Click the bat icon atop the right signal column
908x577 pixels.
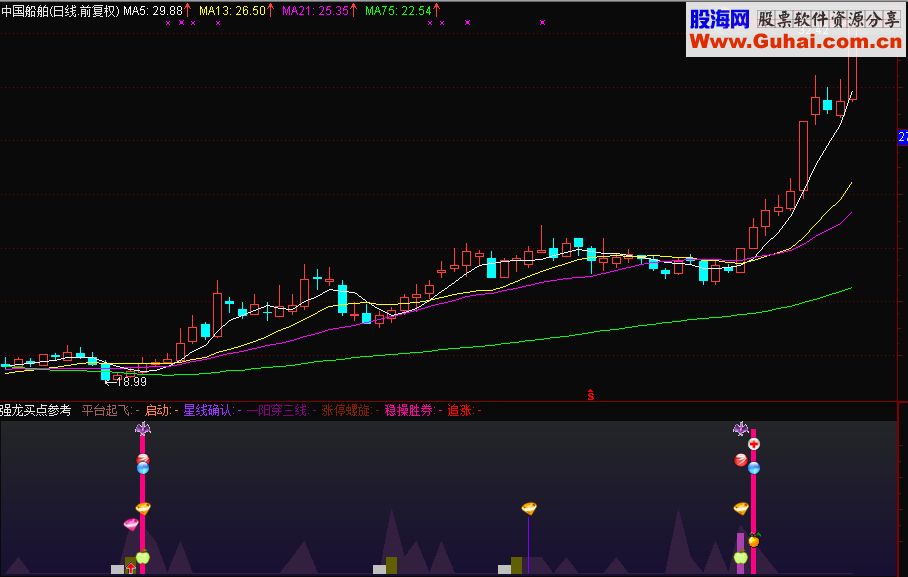[741, 429]
